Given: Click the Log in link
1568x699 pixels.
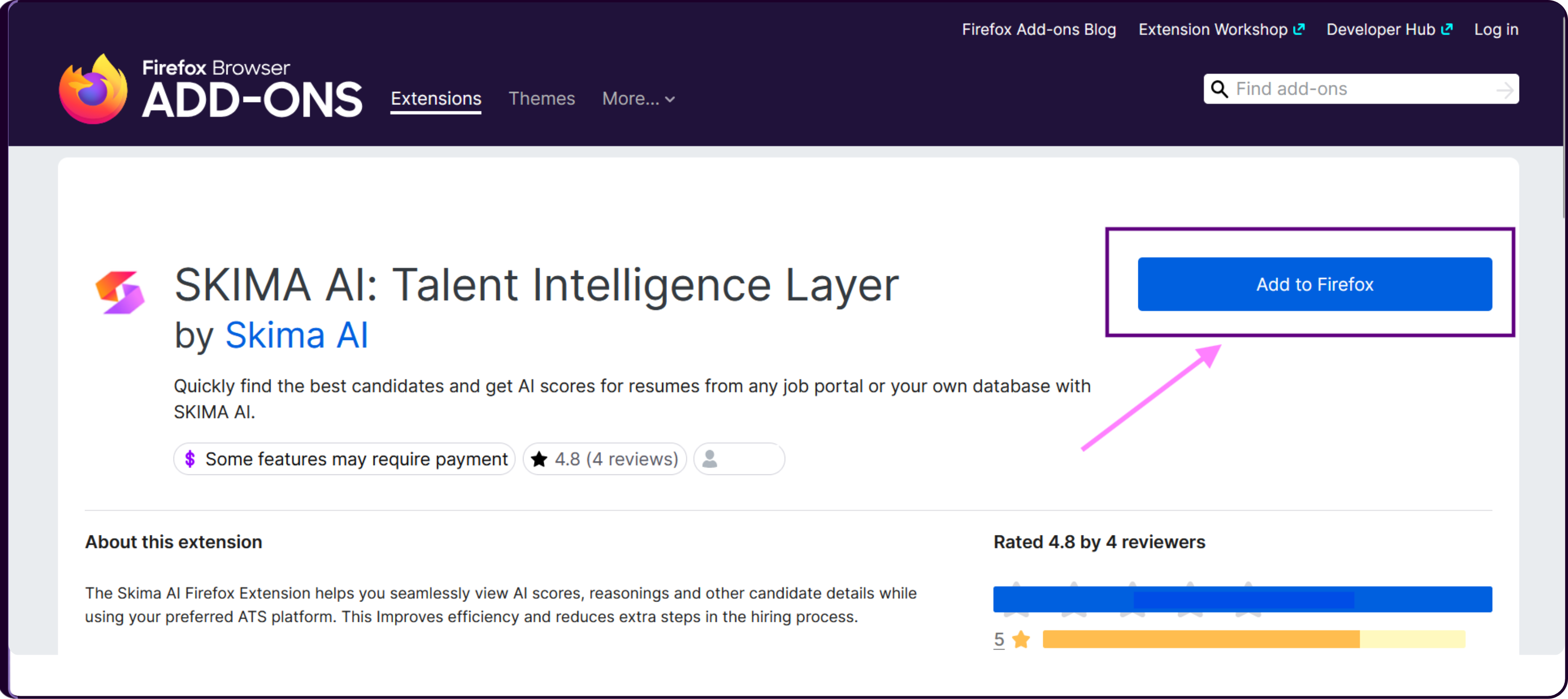Looking at the screenshot, I should tap(1496, 29).
